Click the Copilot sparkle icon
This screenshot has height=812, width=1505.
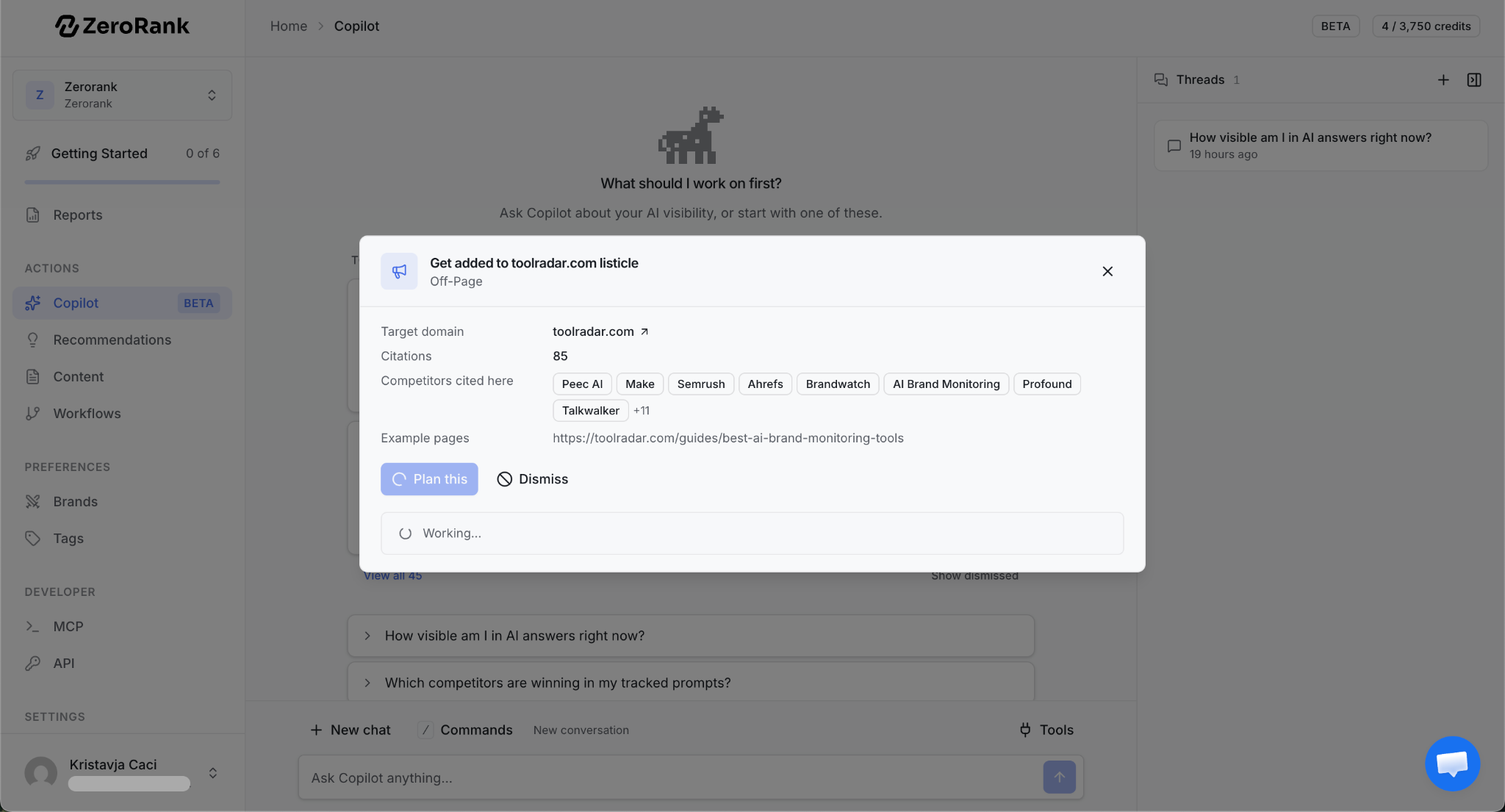(x=32, y=303)
